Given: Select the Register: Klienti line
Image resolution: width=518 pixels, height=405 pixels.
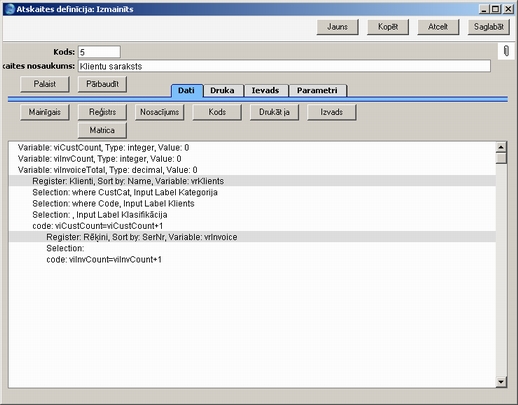Looking at the screenshot, I should coord(252,181).
